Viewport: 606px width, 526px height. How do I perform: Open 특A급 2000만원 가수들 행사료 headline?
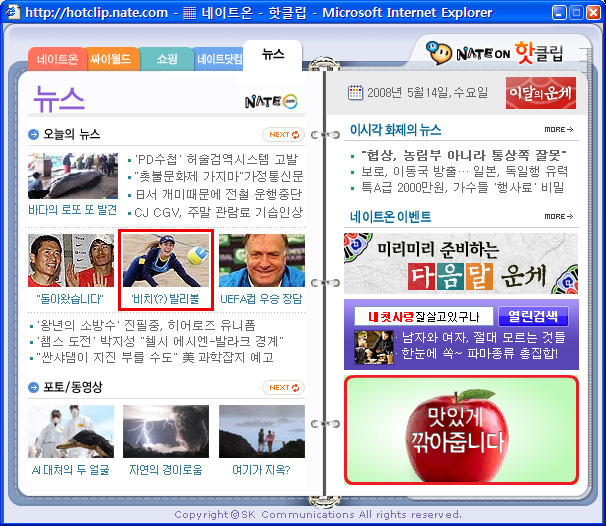(x=462, y=187)
